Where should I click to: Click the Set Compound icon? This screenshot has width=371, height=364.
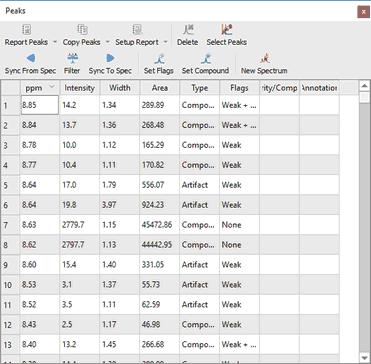click(206, 59)
